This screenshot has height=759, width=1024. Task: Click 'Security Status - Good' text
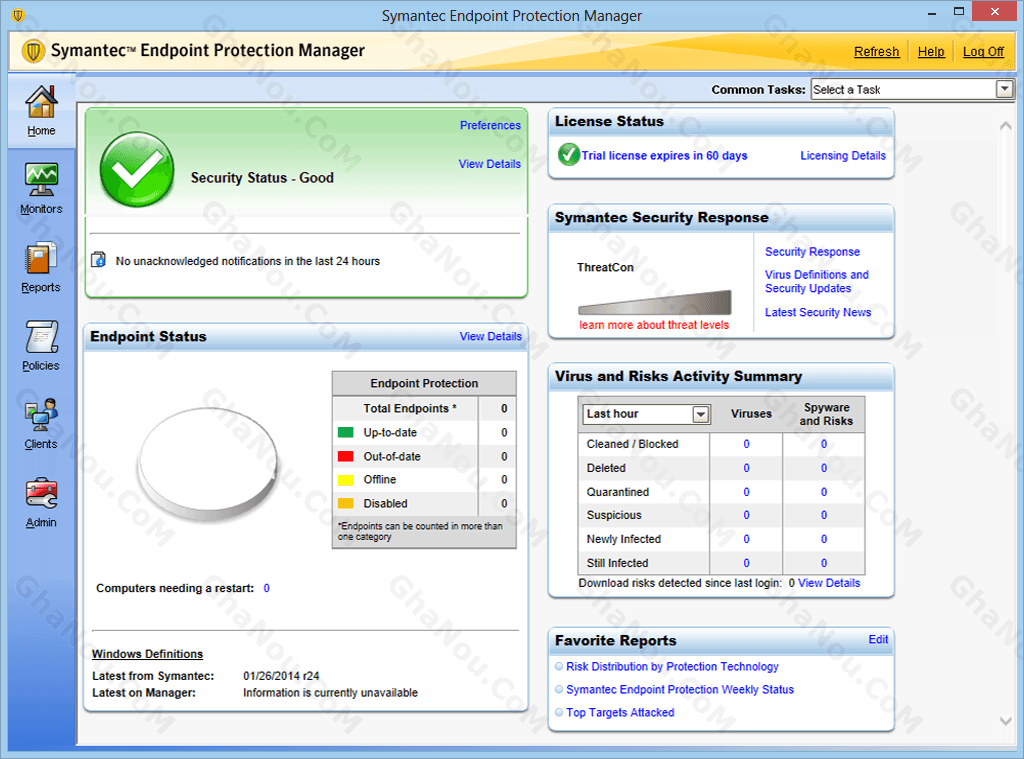[262, 178]
